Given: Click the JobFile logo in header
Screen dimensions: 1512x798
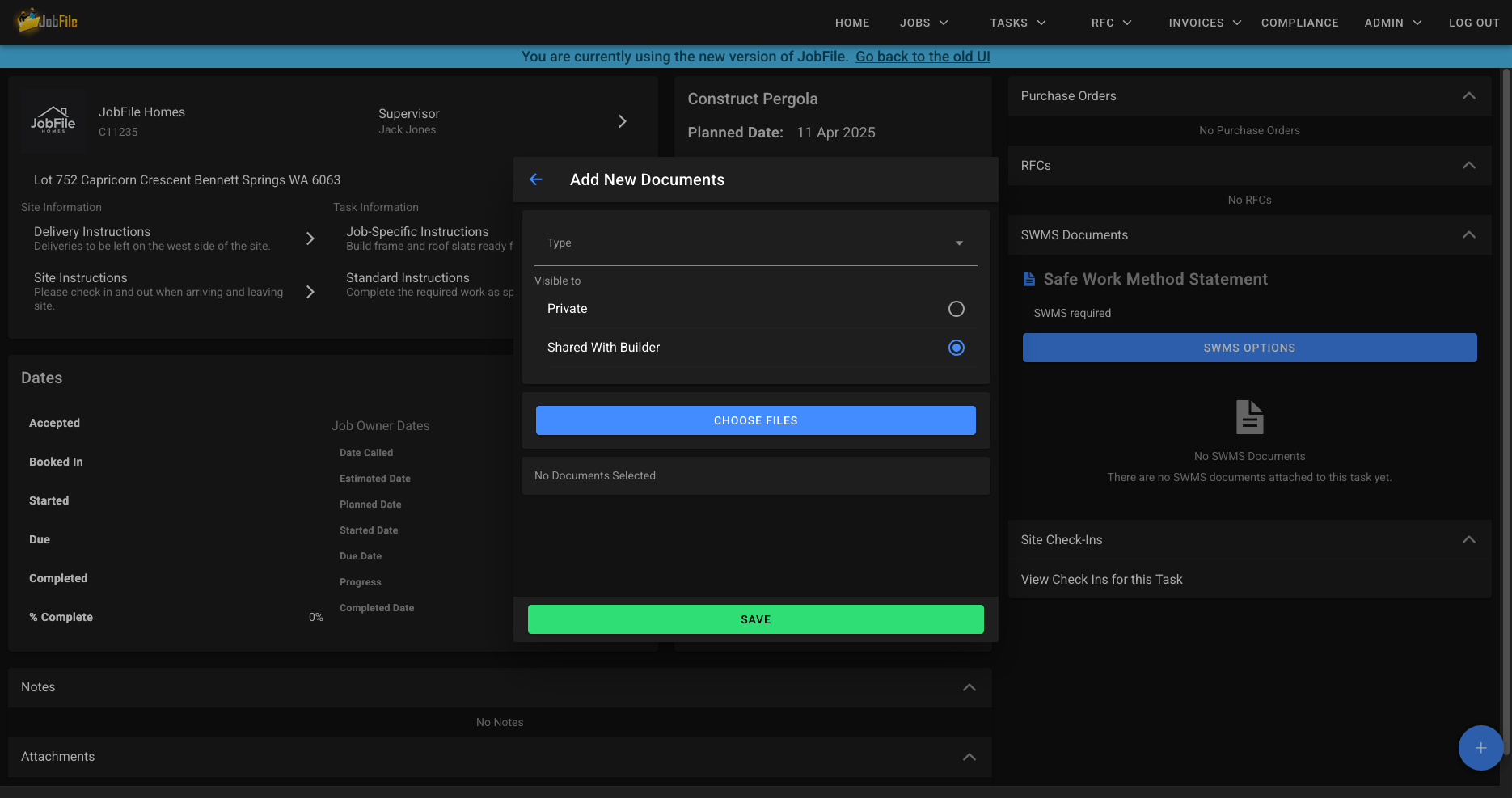Looking at the screenshot, I should pyautogui.click(x=48, y=21).
